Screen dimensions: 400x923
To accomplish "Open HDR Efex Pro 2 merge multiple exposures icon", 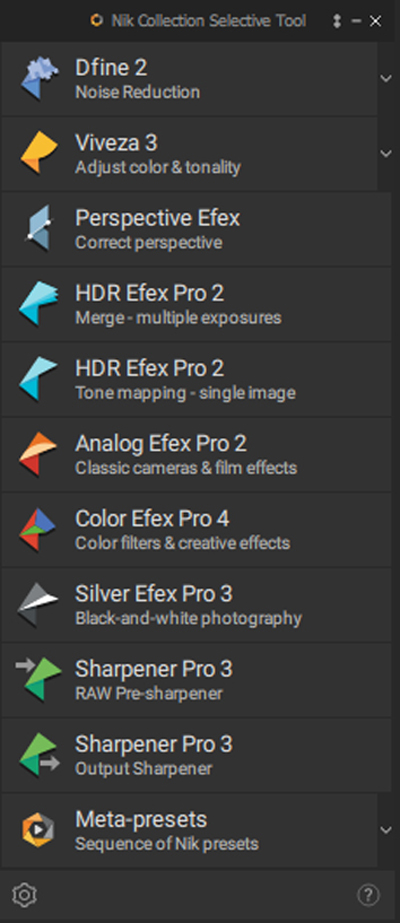I will coord(39,304).
